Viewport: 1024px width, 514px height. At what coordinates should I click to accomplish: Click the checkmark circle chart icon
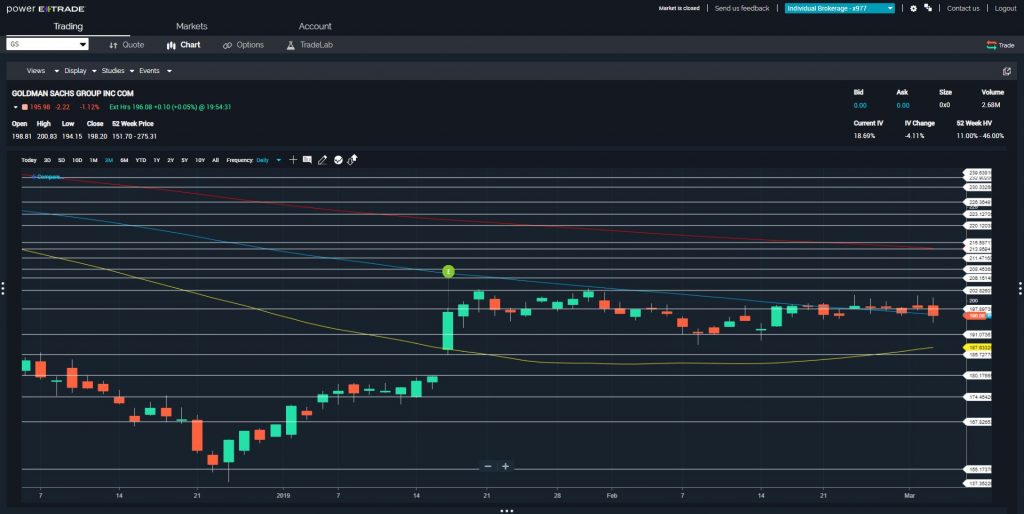tap(338, 160)
